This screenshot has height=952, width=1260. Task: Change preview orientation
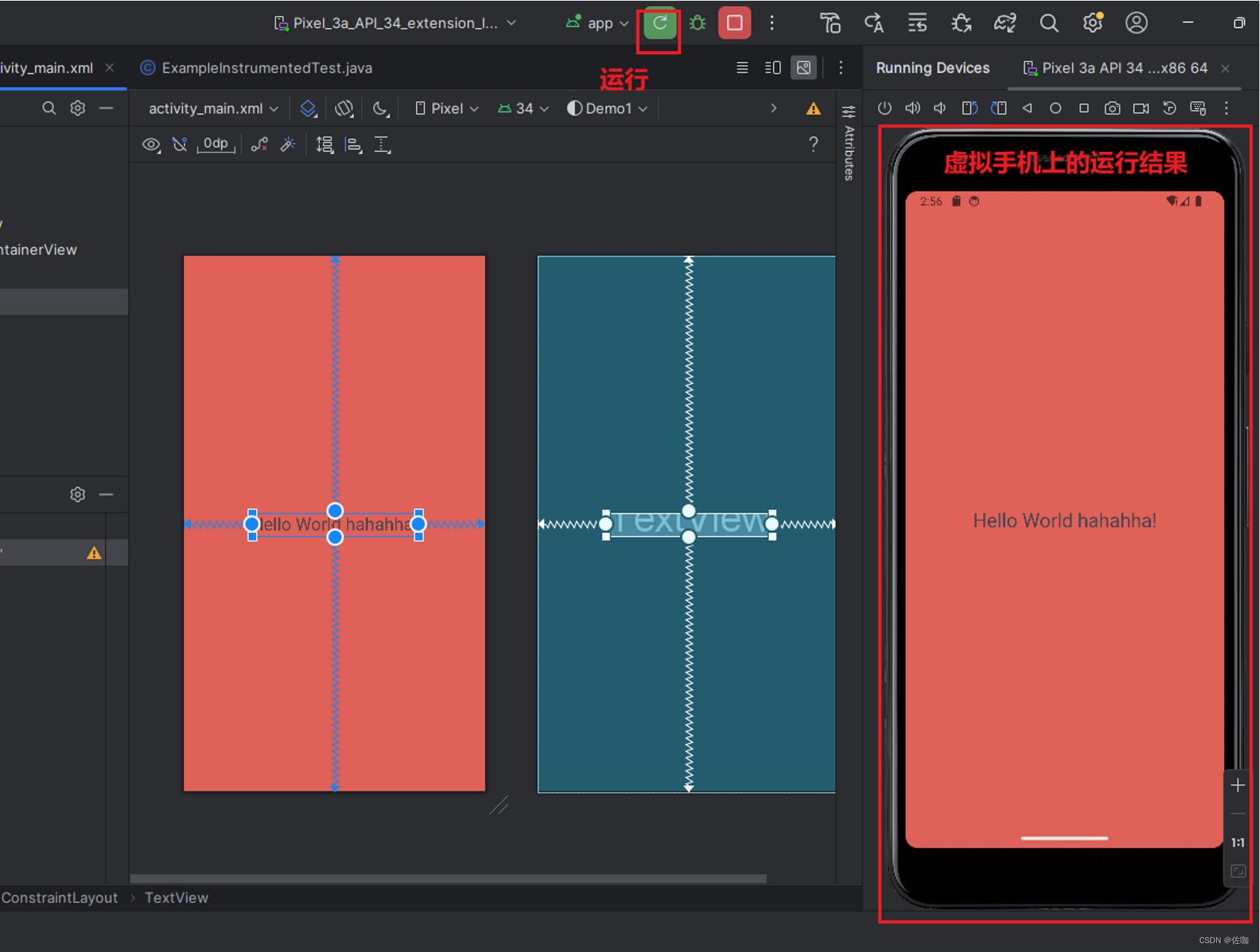[345, 109]
